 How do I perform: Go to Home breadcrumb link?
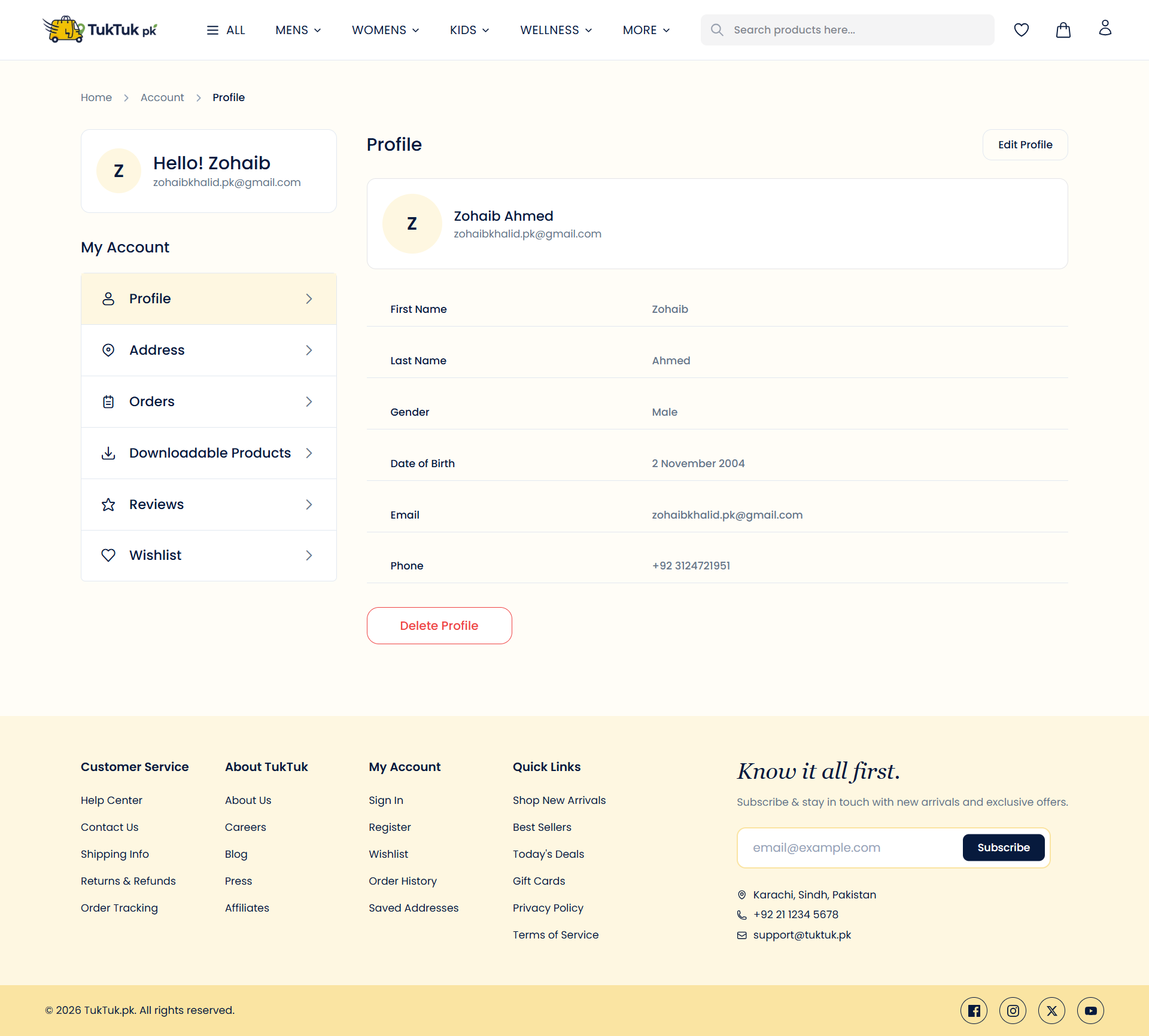[96, 97]
